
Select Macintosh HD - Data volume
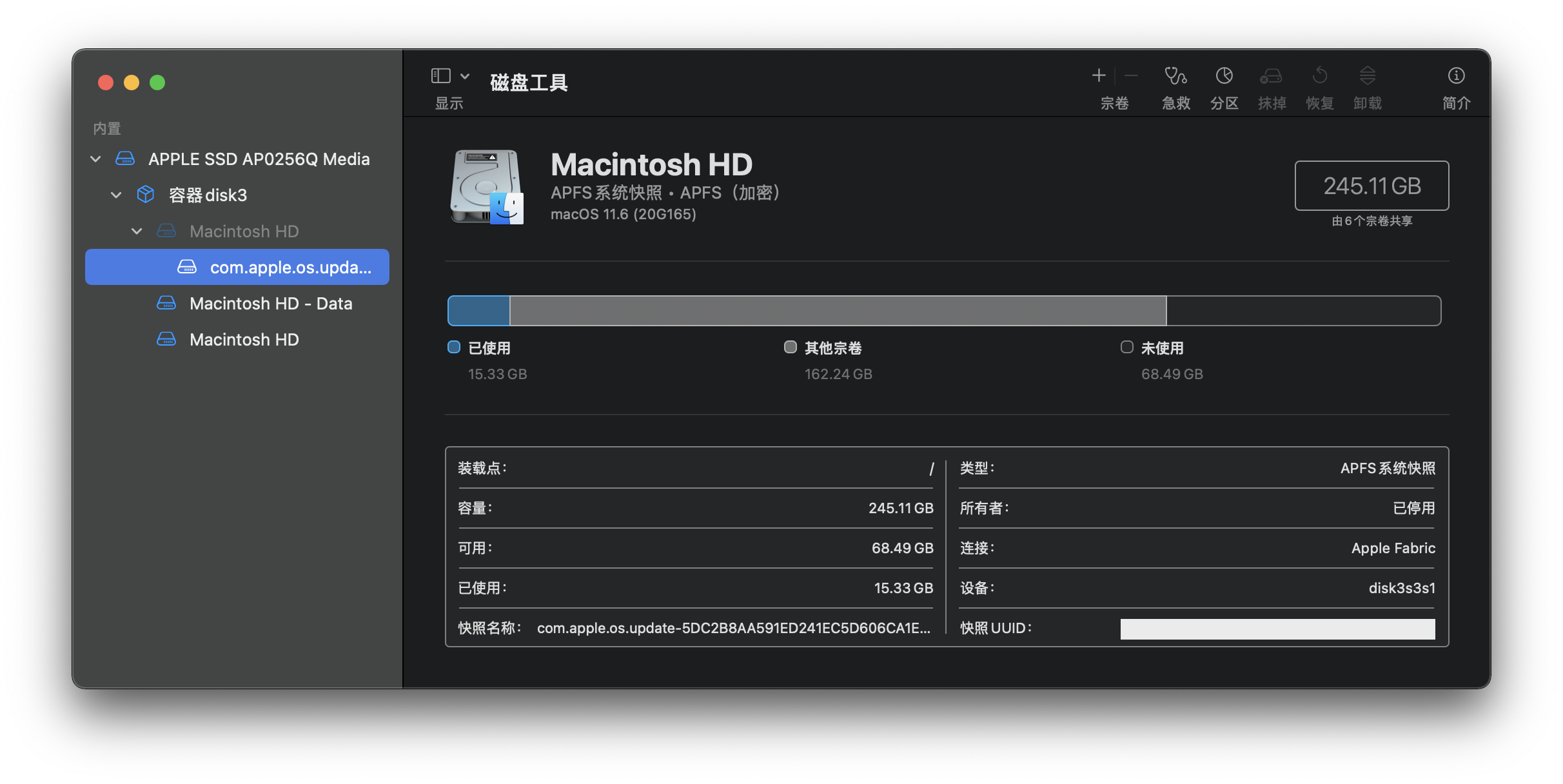(271, 303)
